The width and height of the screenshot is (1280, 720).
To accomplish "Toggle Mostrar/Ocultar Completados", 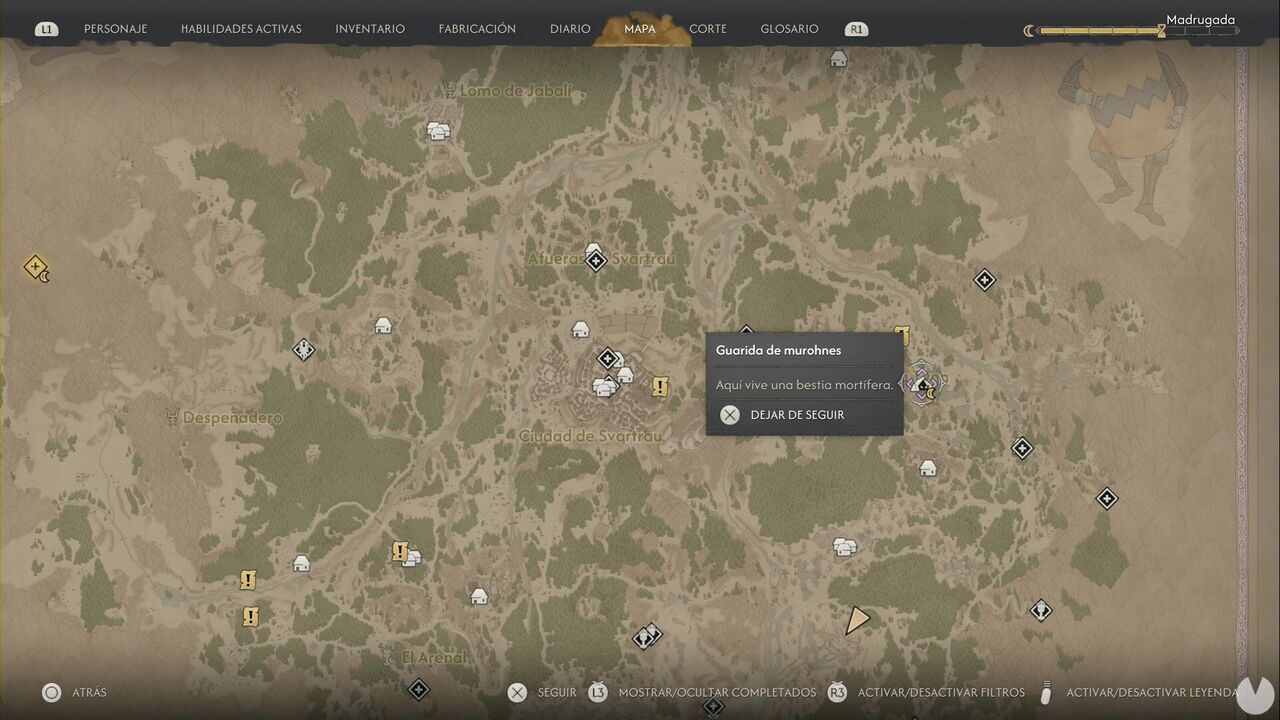I will tap(700, 692).
